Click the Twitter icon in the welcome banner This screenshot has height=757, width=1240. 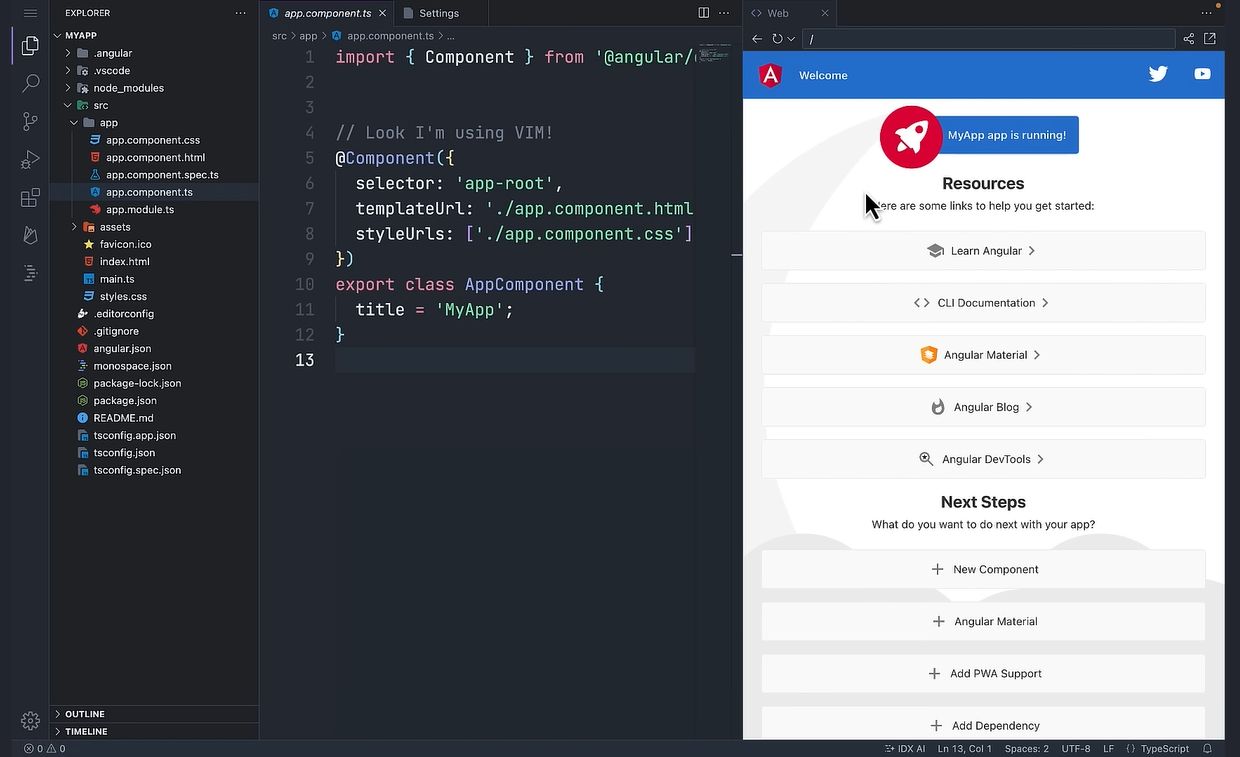click(x=1158, y=73)
